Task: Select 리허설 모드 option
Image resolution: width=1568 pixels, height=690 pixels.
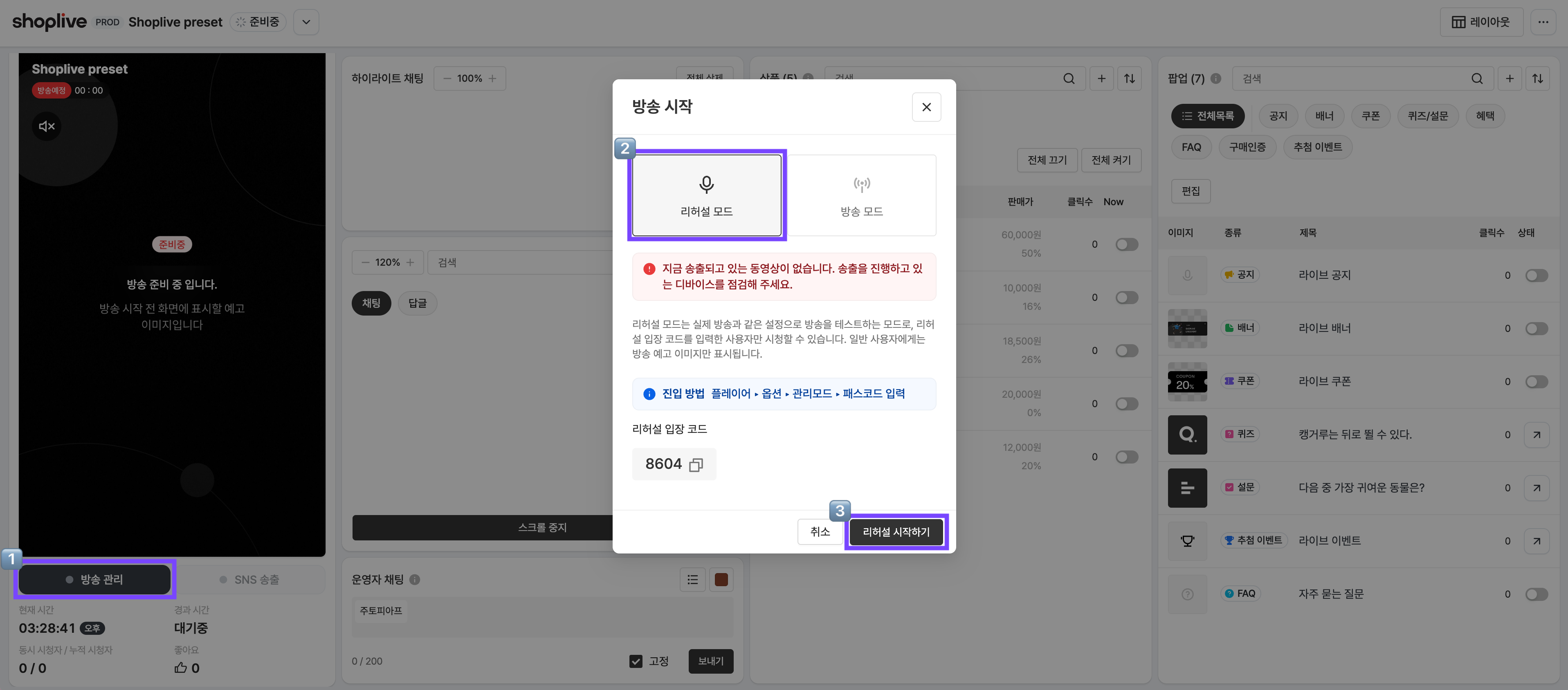Action: click(706, 195)
